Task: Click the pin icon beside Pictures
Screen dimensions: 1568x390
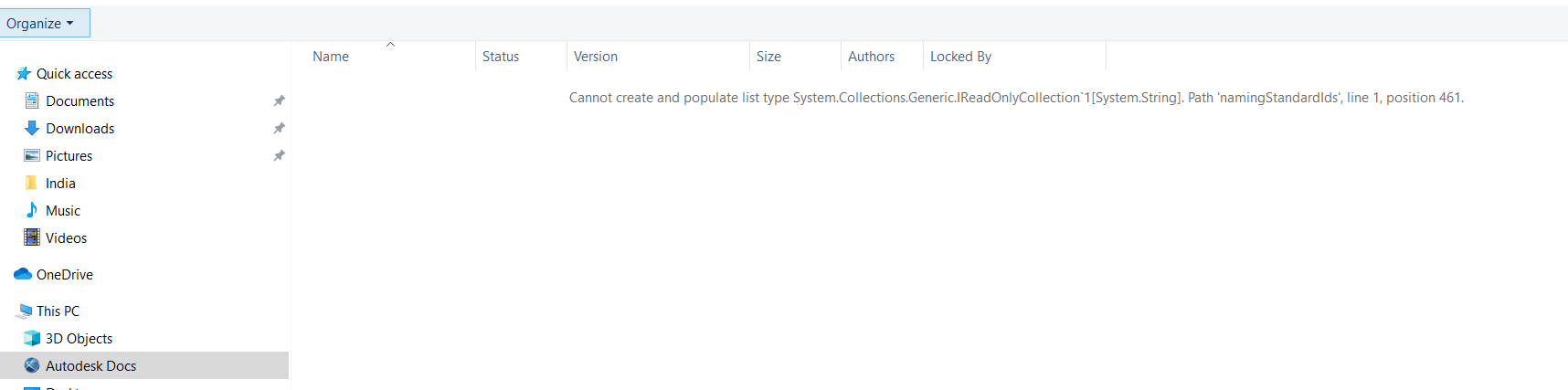Action: coord(279,155)
